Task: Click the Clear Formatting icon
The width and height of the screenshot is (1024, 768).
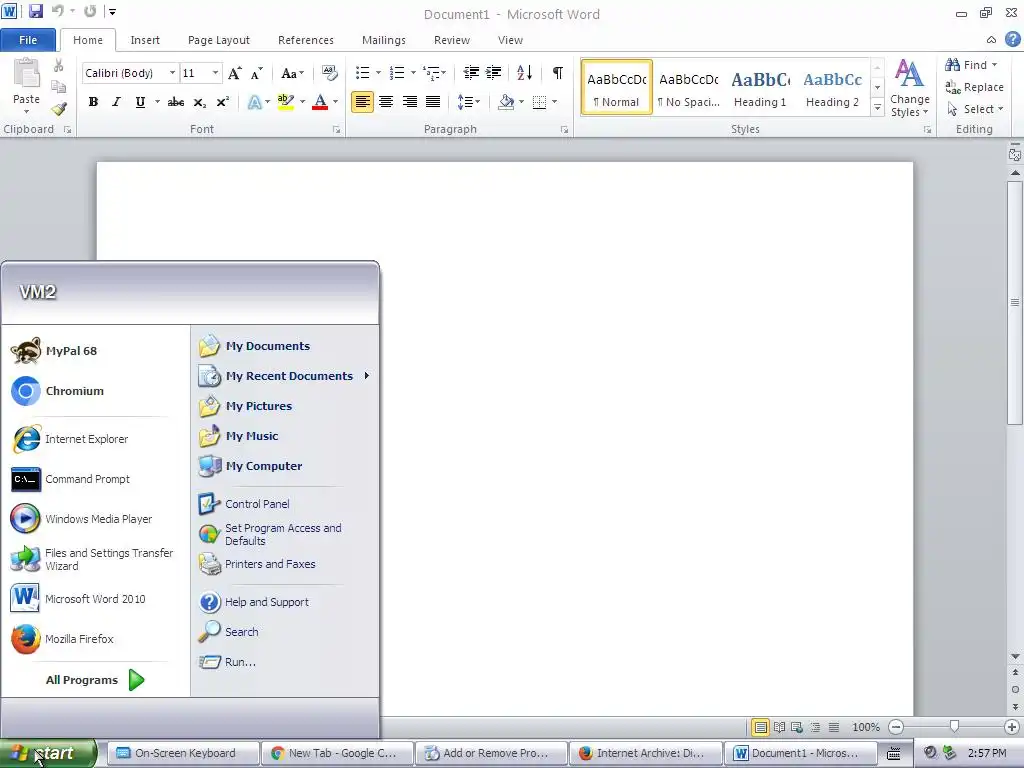Action: 330,72
